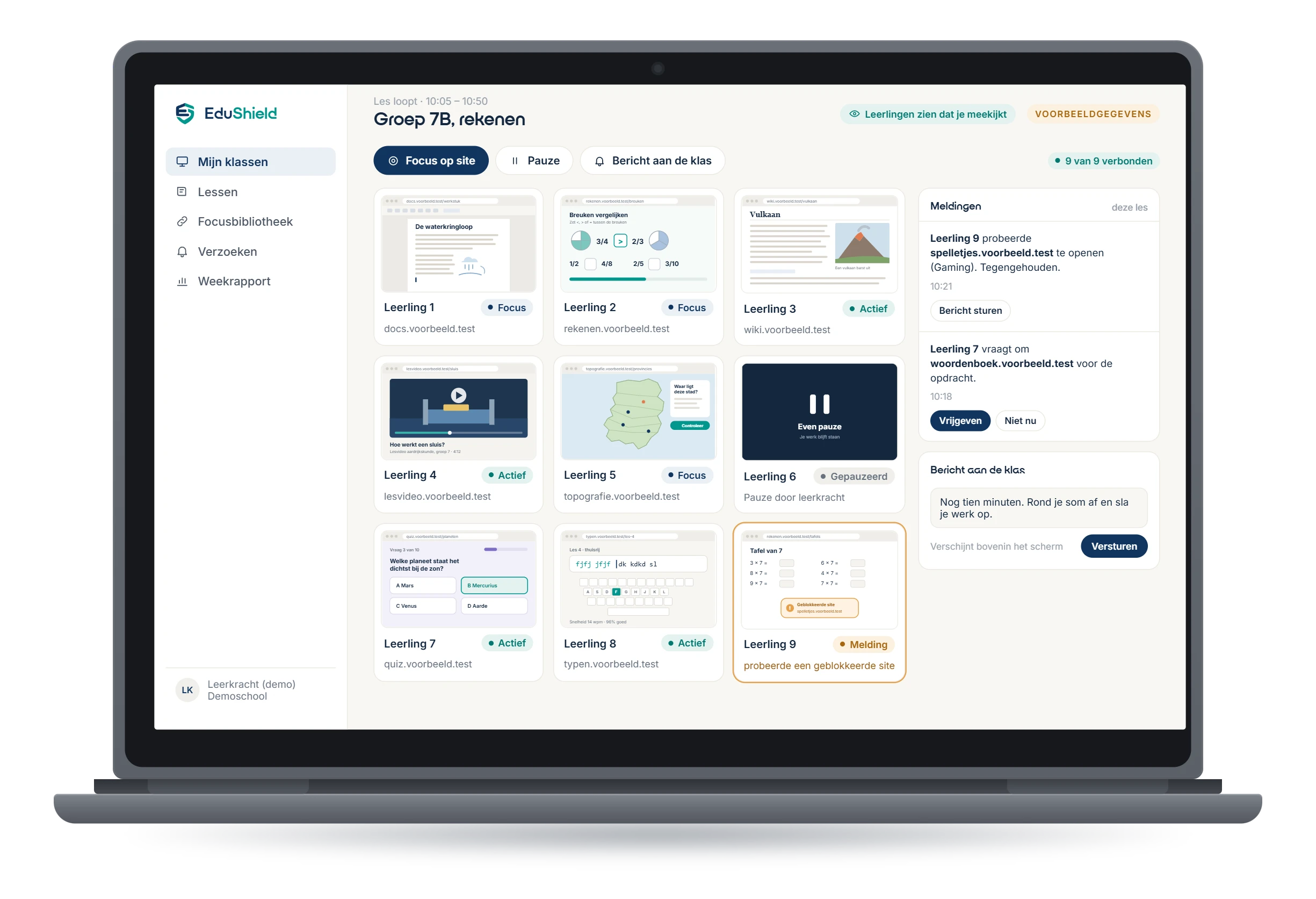Open the Lessen sidebar item
The width and height of the screenshot is (1316, 899).
pyautogui.click(x=250, y=192)
